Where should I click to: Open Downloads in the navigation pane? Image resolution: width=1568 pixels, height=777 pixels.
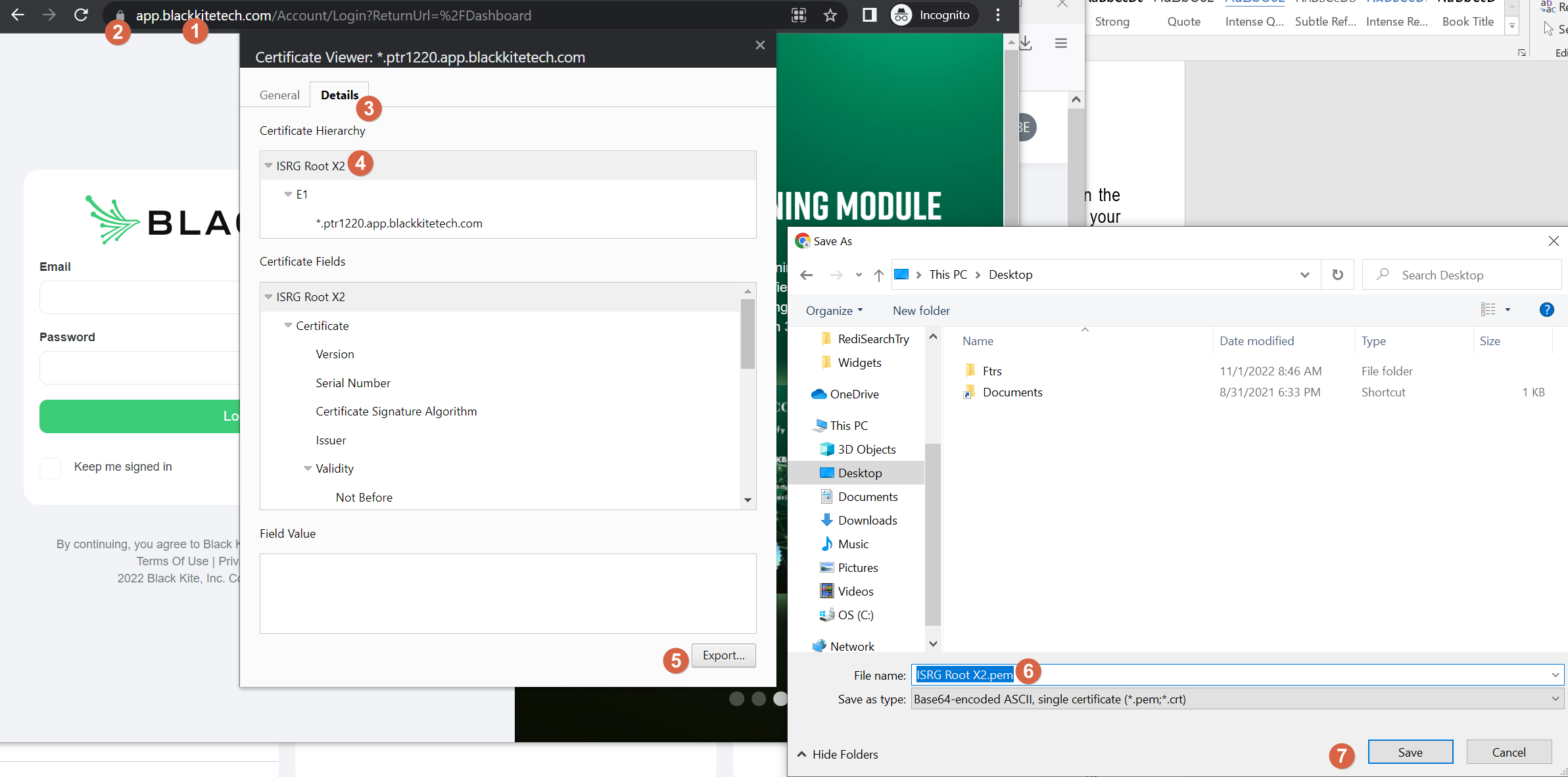point(867,521)
